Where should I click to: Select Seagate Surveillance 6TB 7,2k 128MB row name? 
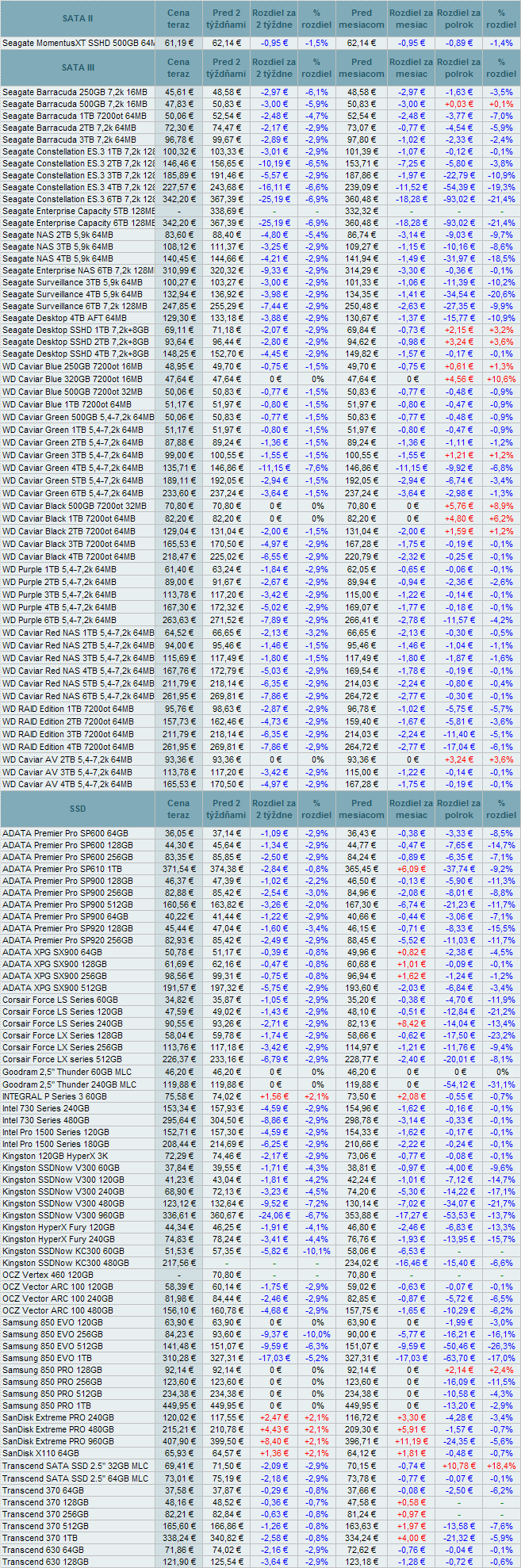click(75, 306)
